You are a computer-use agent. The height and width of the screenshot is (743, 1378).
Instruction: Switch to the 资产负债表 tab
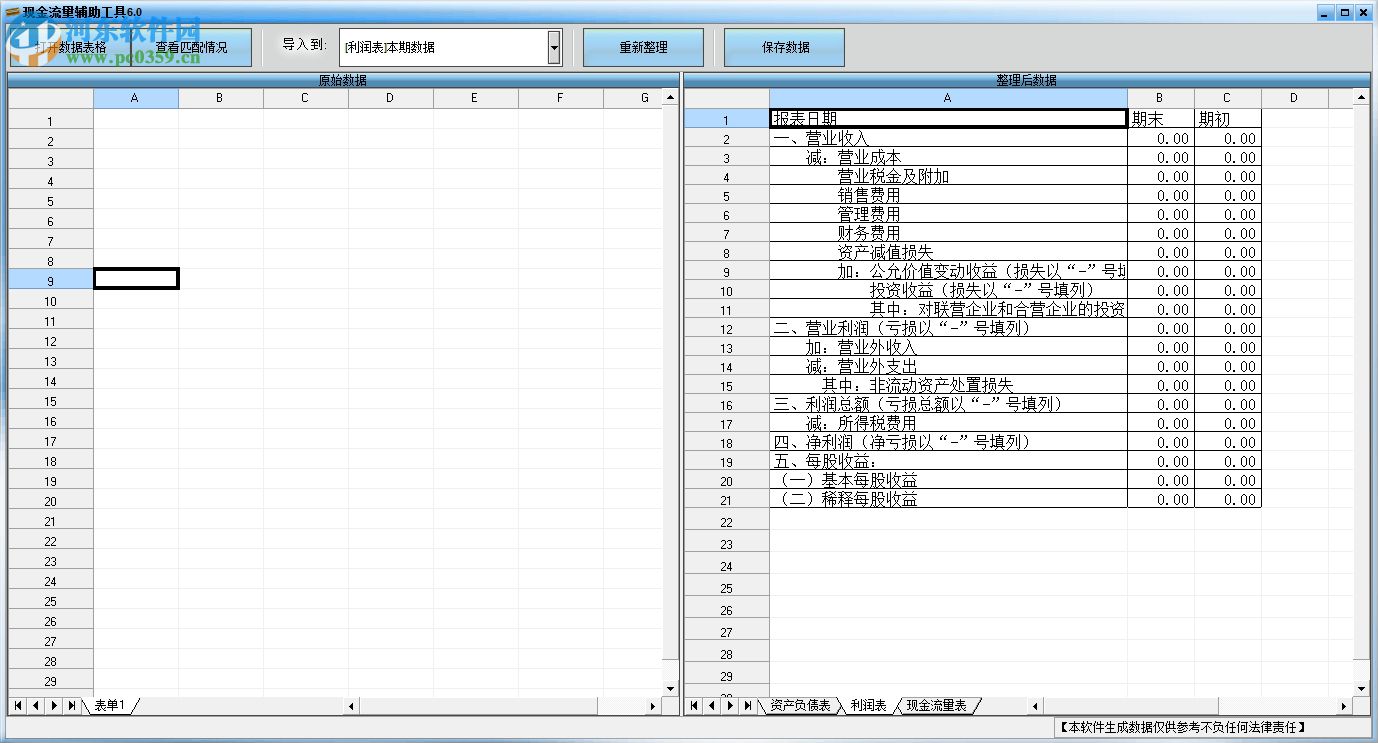[800, 706]
